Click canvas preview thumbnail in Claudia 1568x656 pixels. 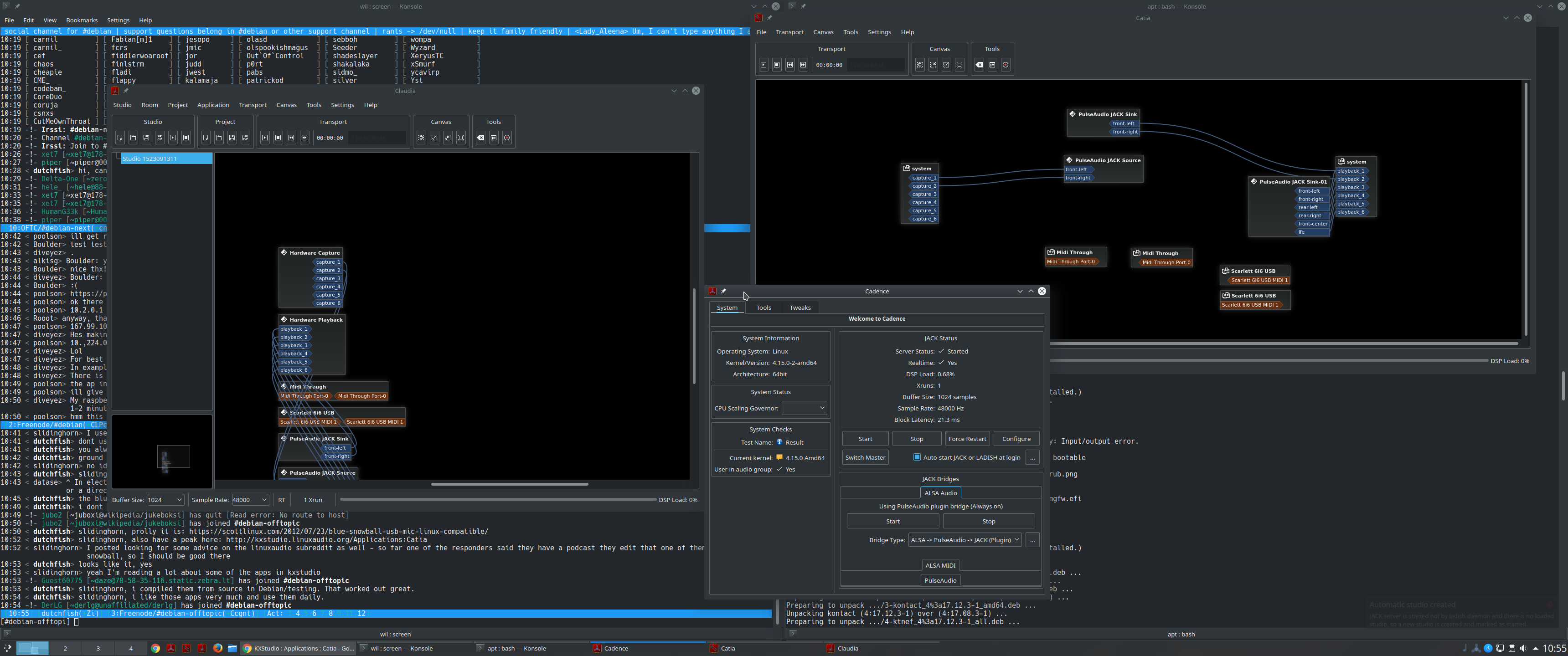point(162,451)
